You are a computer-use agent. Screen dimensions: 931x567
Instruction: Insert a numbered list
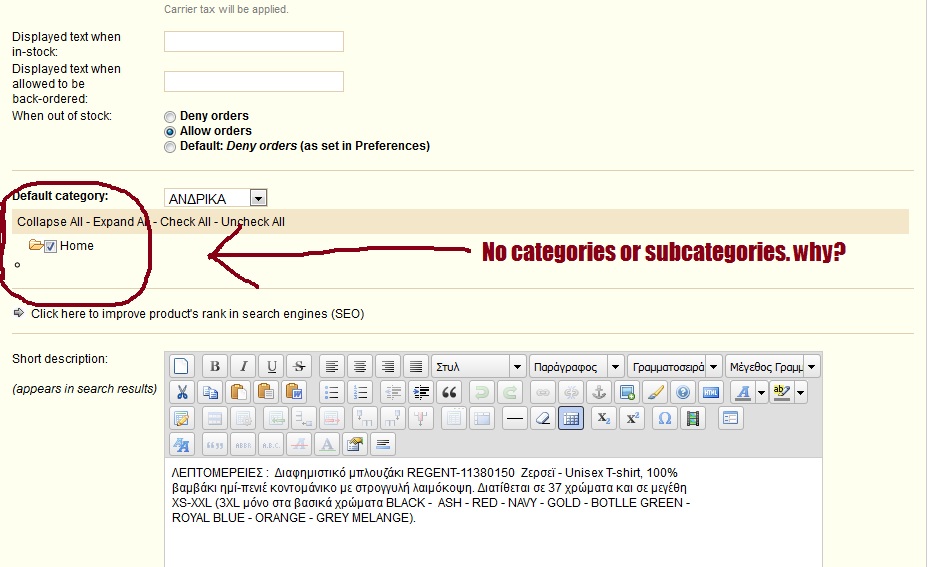coord(360,392)
